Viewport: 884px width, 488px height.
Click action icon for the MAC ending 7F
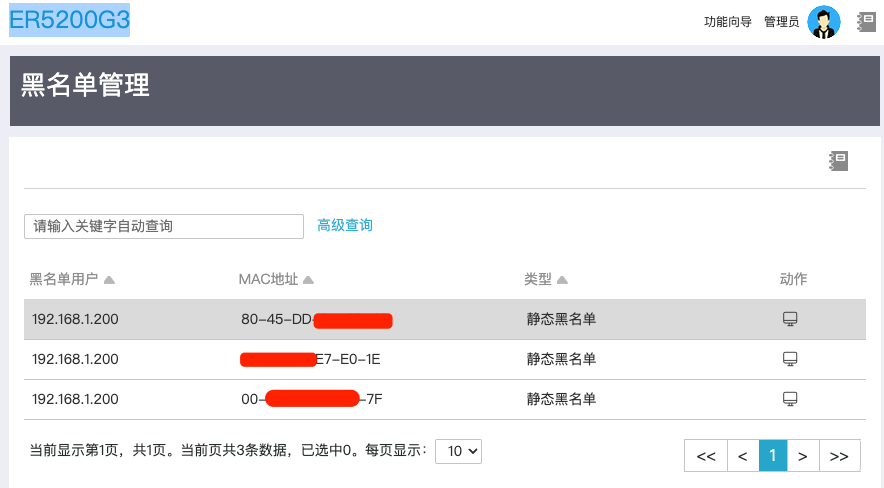click(790, 399)
